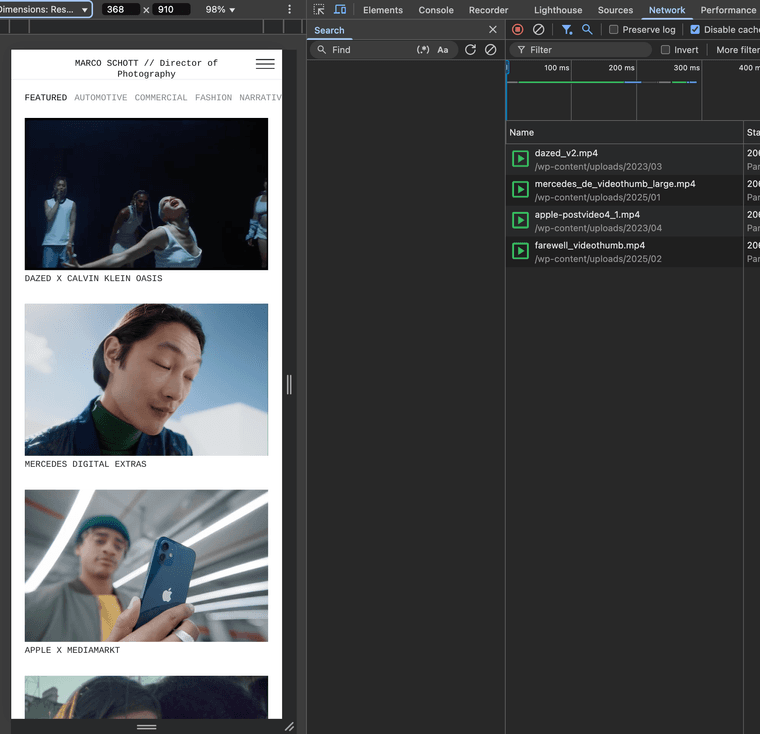Viewport: 760px width, 734px height.
Task: Select mercedes_de_videothumb_large.mp4 request row
Action: click(633, 190)
